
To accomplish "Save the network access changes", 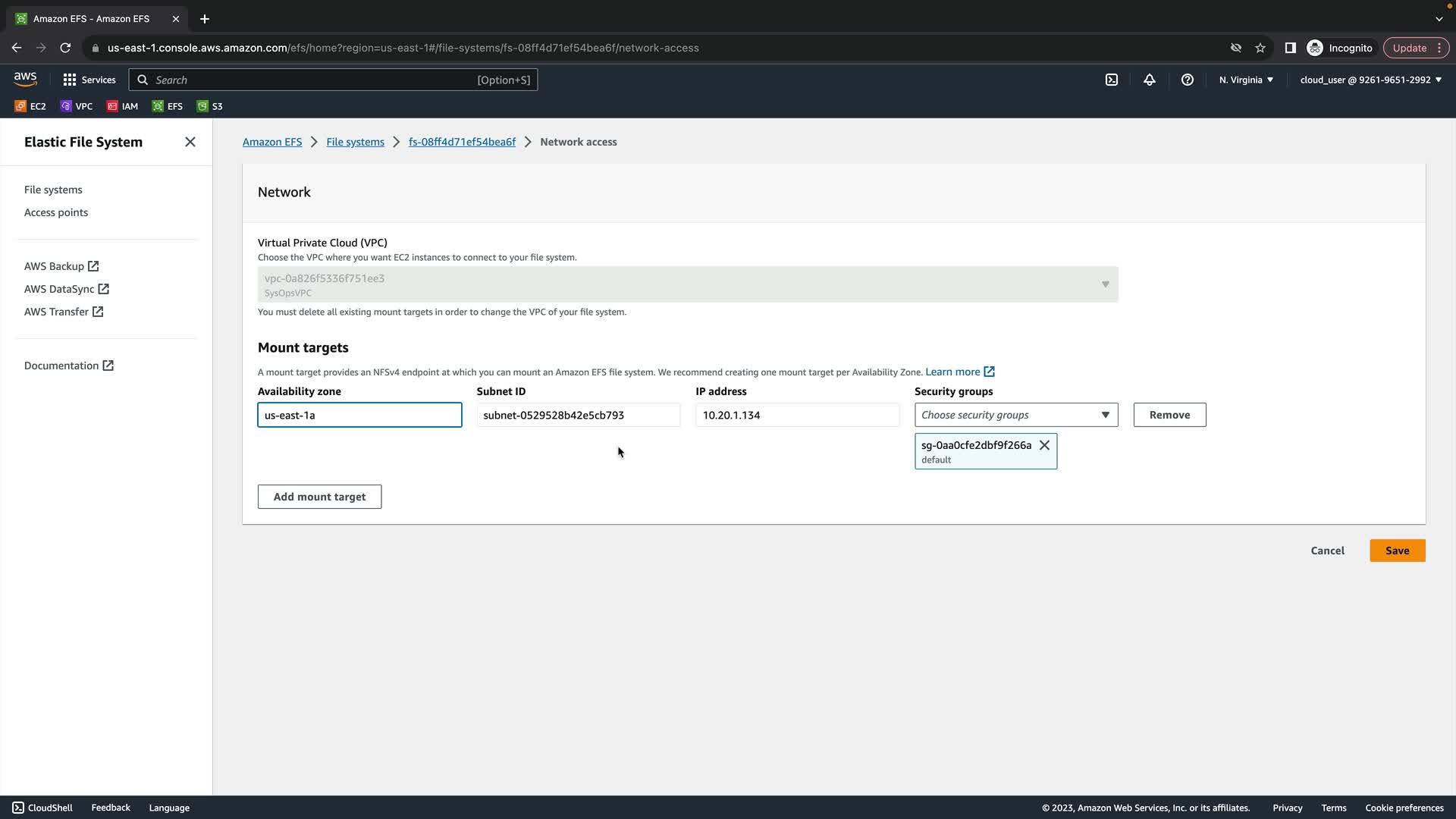I will pos(1397,551).
